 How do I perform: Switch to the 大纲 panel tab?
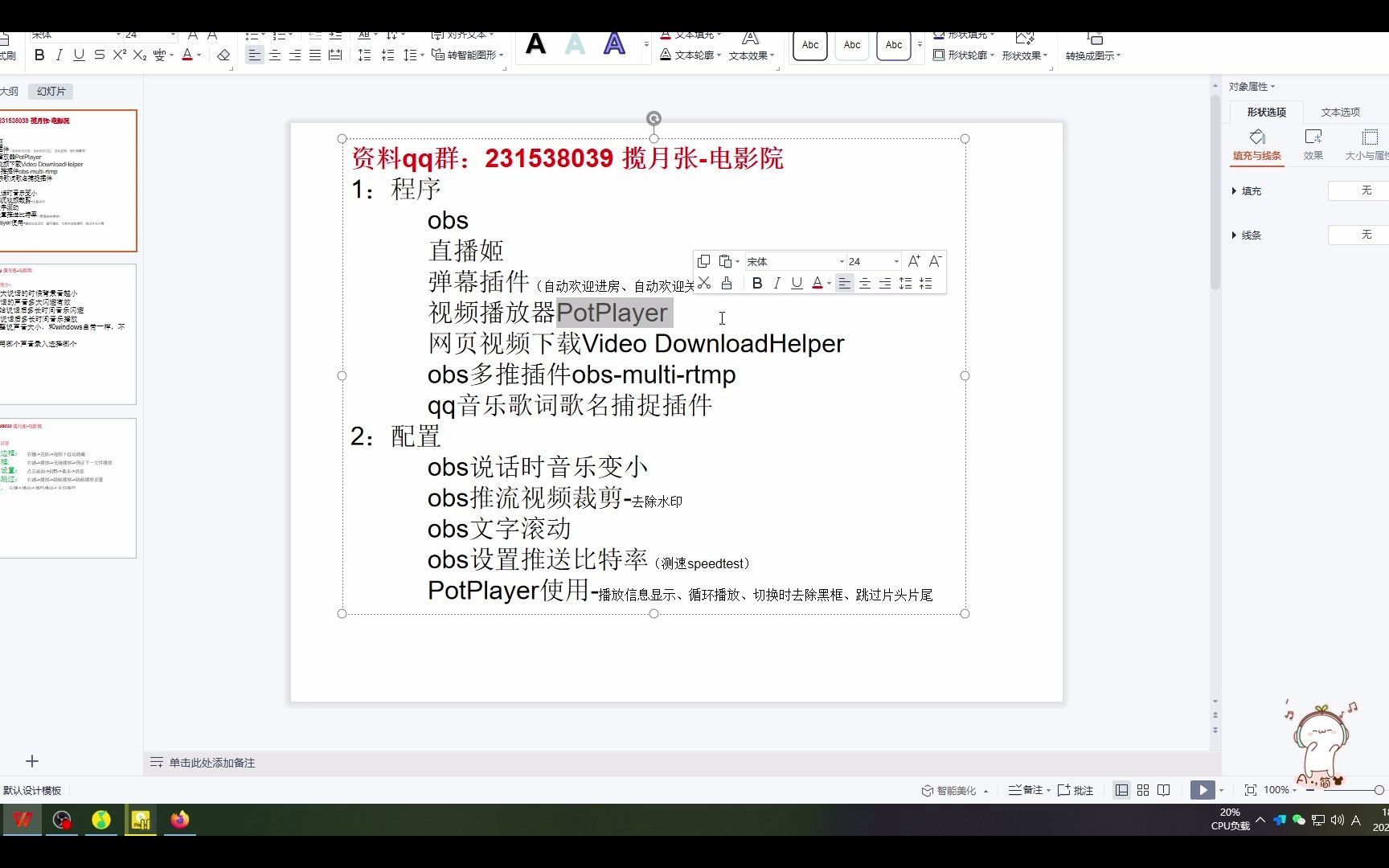pos(9,92)
